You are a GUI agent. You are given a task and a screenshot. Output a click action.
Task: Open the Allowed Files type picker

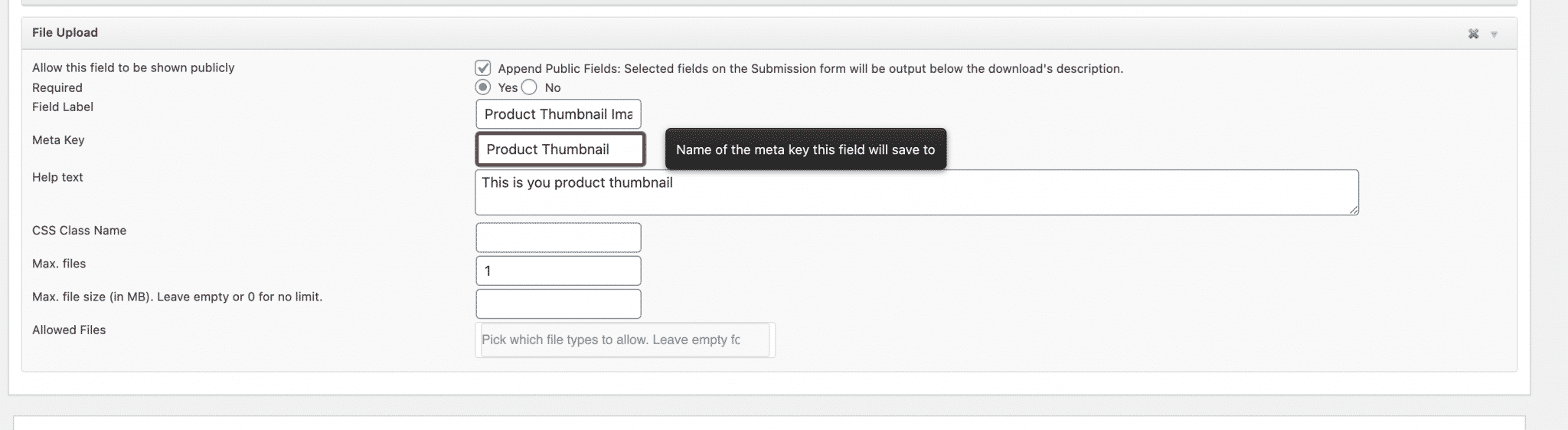click(624, 340)
